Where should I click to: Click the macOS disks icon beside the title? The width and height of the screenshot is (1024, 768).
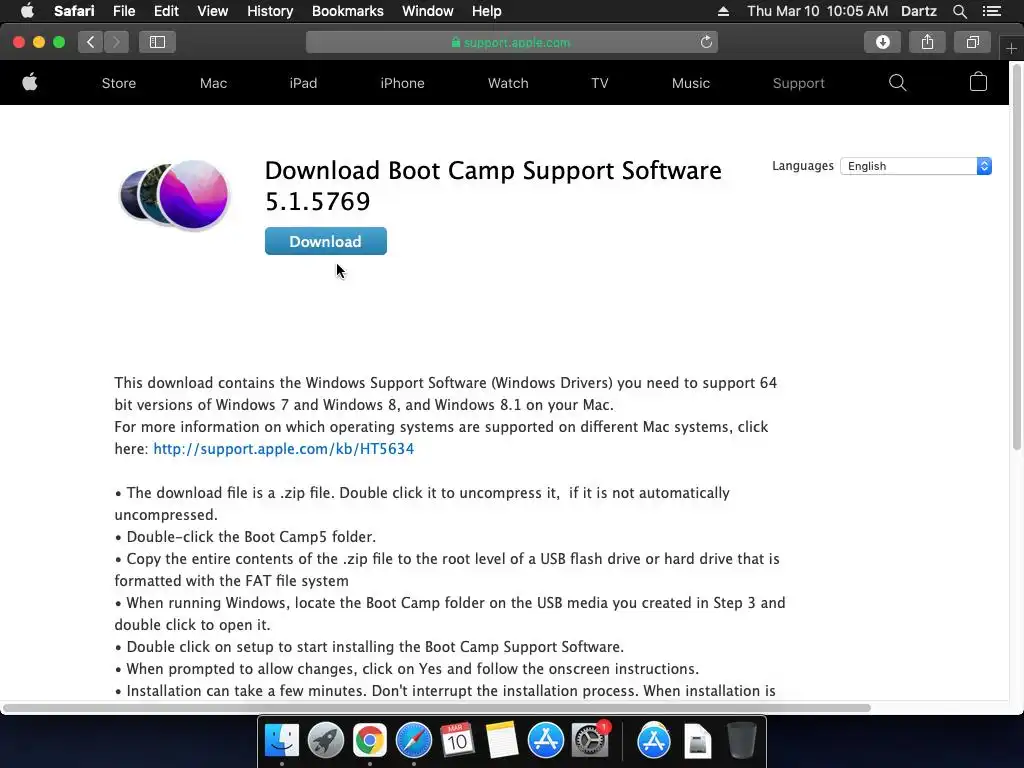pyautogui.click(x=175, y=195)
